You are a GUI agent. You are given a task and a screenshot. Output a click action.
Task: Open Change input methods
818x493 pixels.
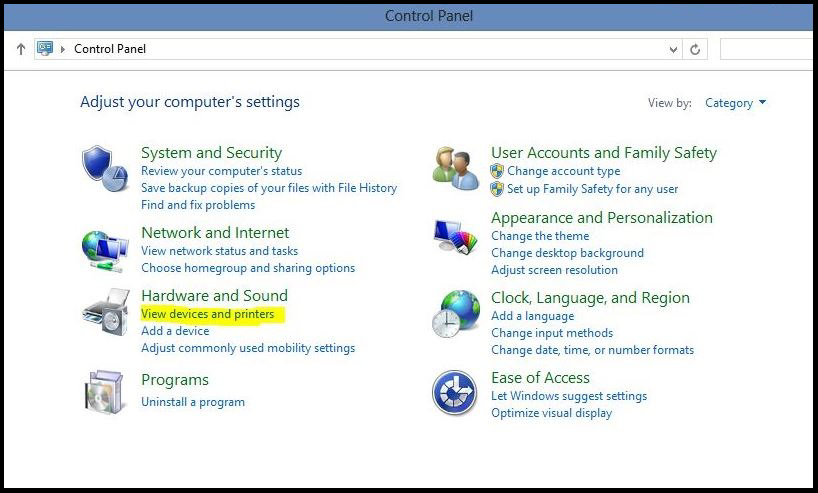pos(552,333)
